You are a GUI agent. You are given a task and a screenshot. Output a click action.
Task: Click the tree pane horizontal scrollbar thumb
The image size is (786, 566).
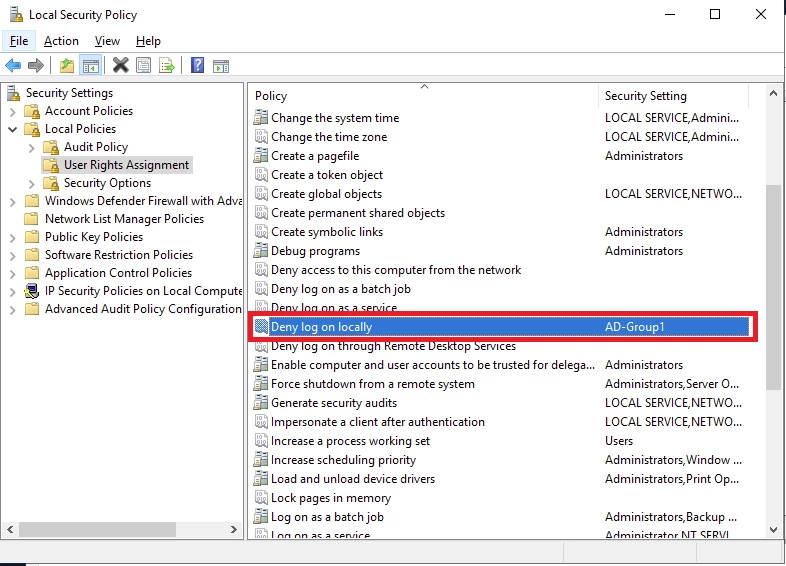97,529
